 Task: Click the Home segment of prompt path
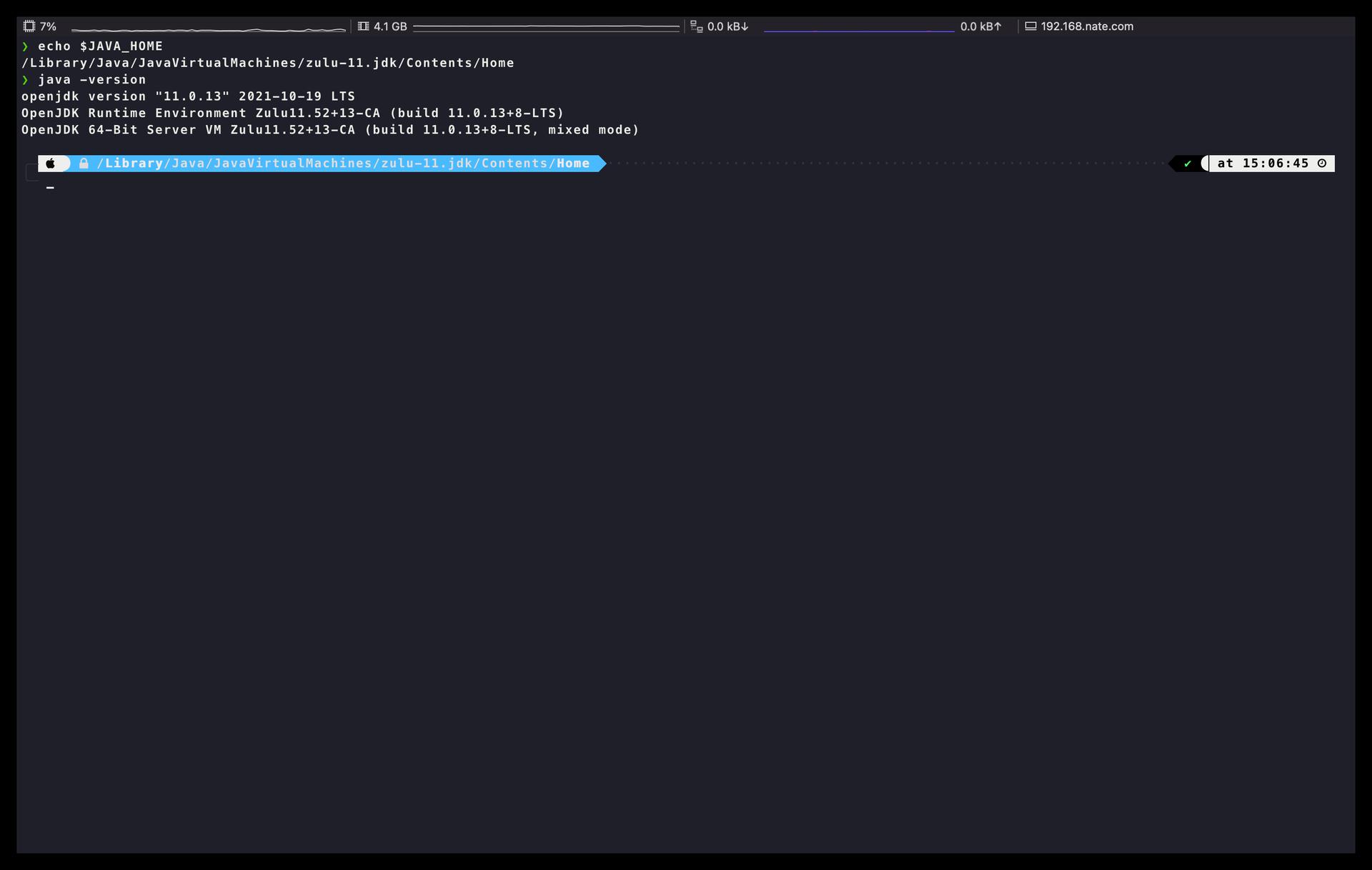[573, 164]
